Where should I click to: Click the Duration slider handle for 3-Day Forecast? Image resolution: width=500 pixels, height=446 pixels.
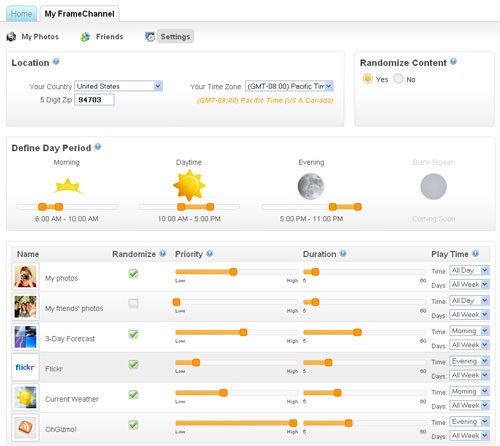click(x=357, y=332)
